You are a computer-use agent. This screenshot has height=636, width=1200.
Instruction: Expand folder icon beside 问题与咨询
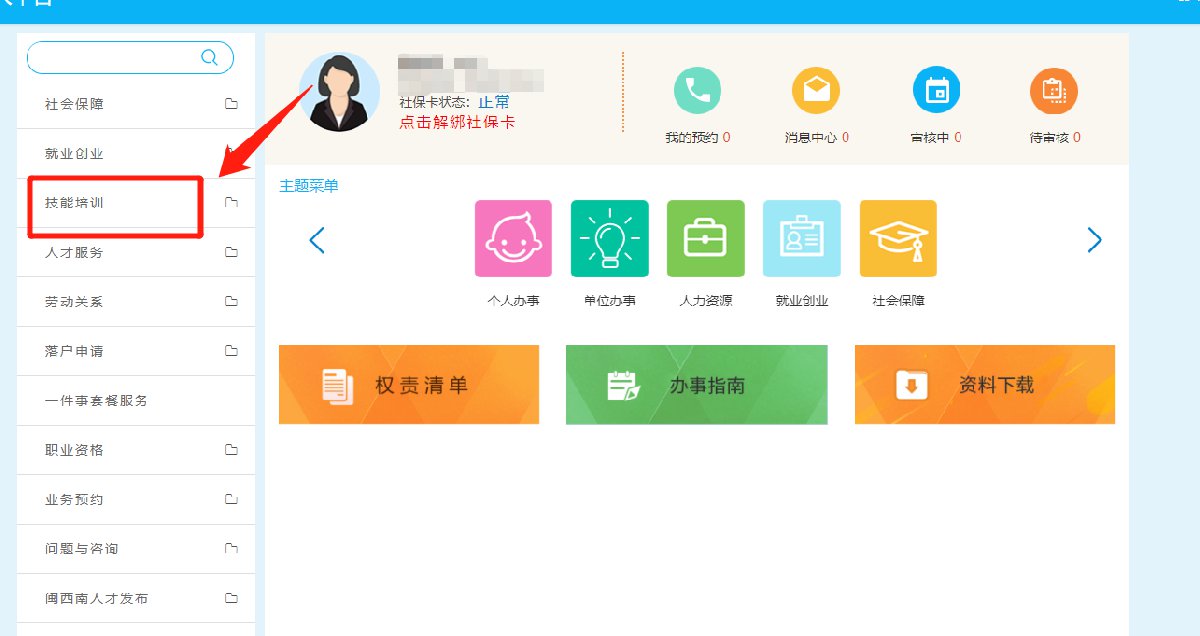pyautogui.click(x=231, y=548)
